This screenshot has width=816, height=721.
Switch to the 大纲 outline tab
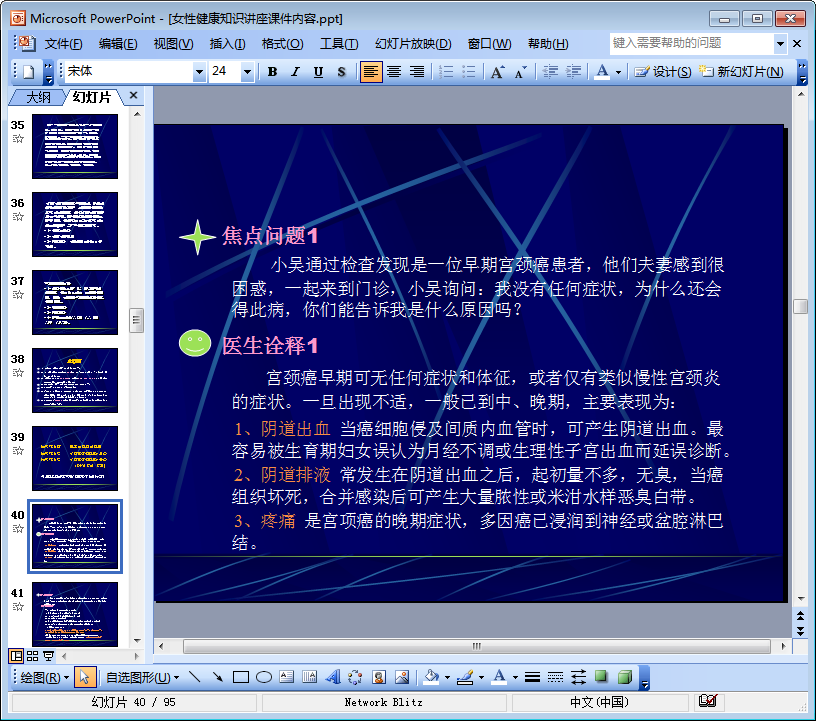[38, 97]
